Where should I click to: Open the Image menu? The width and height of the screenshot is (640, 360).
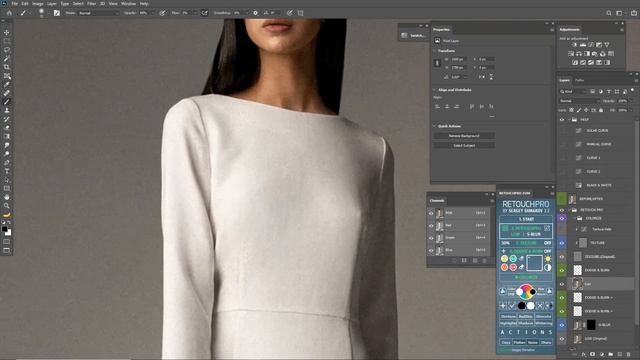click(x=38, y=3)
